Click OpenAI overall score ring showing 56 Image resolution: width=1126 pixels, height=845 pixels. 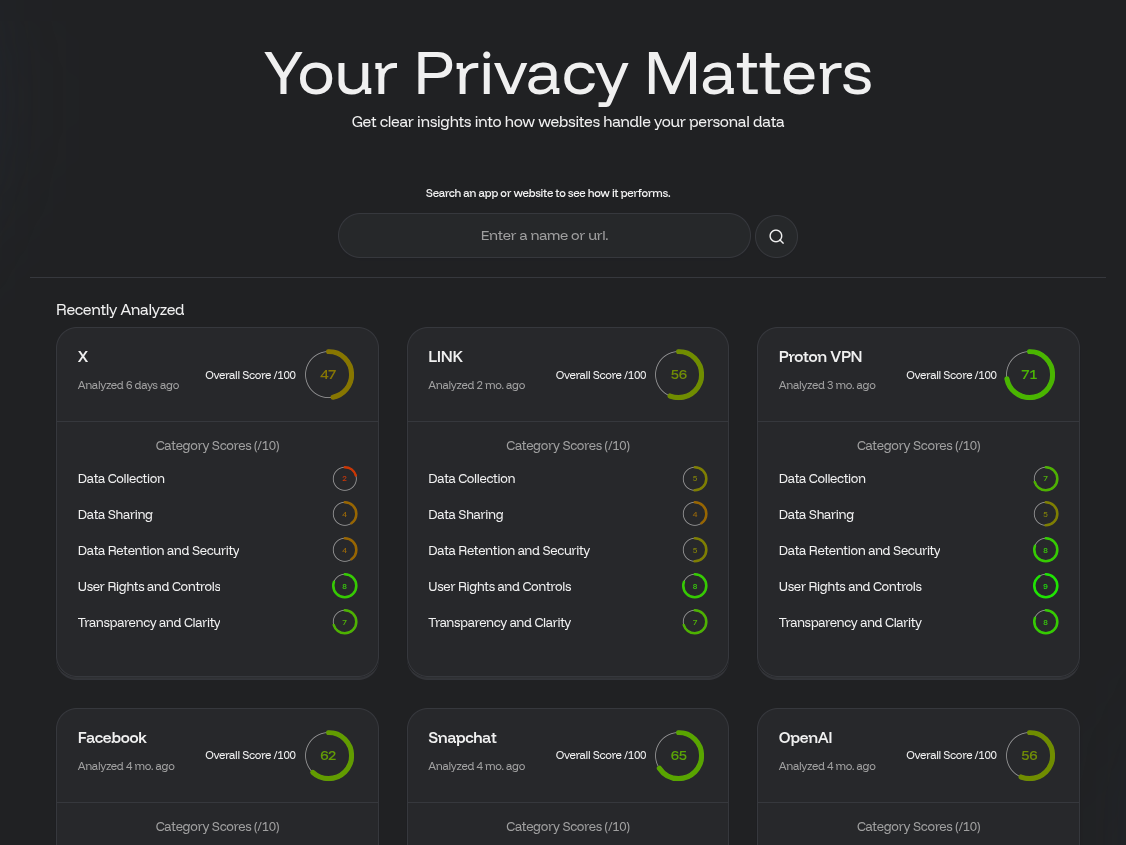click(1029, 756)
